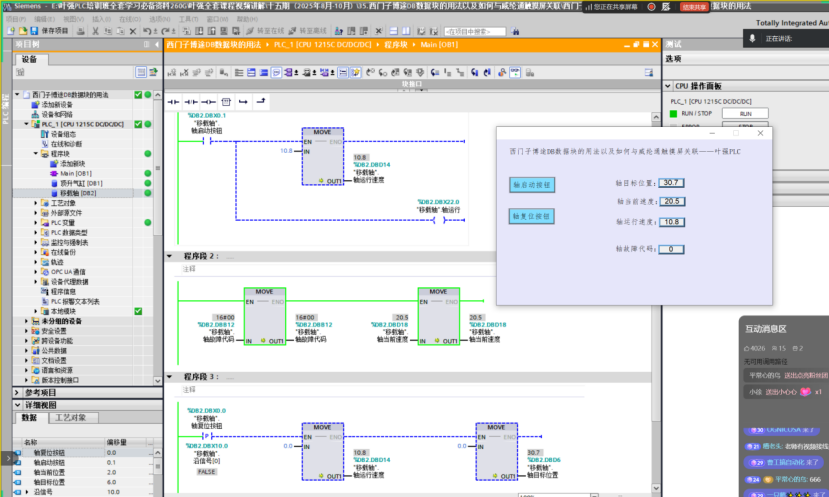Viewport: 829px width, 497px height.
Task: Click the project tree overview view icon
Action: (141, 72)
